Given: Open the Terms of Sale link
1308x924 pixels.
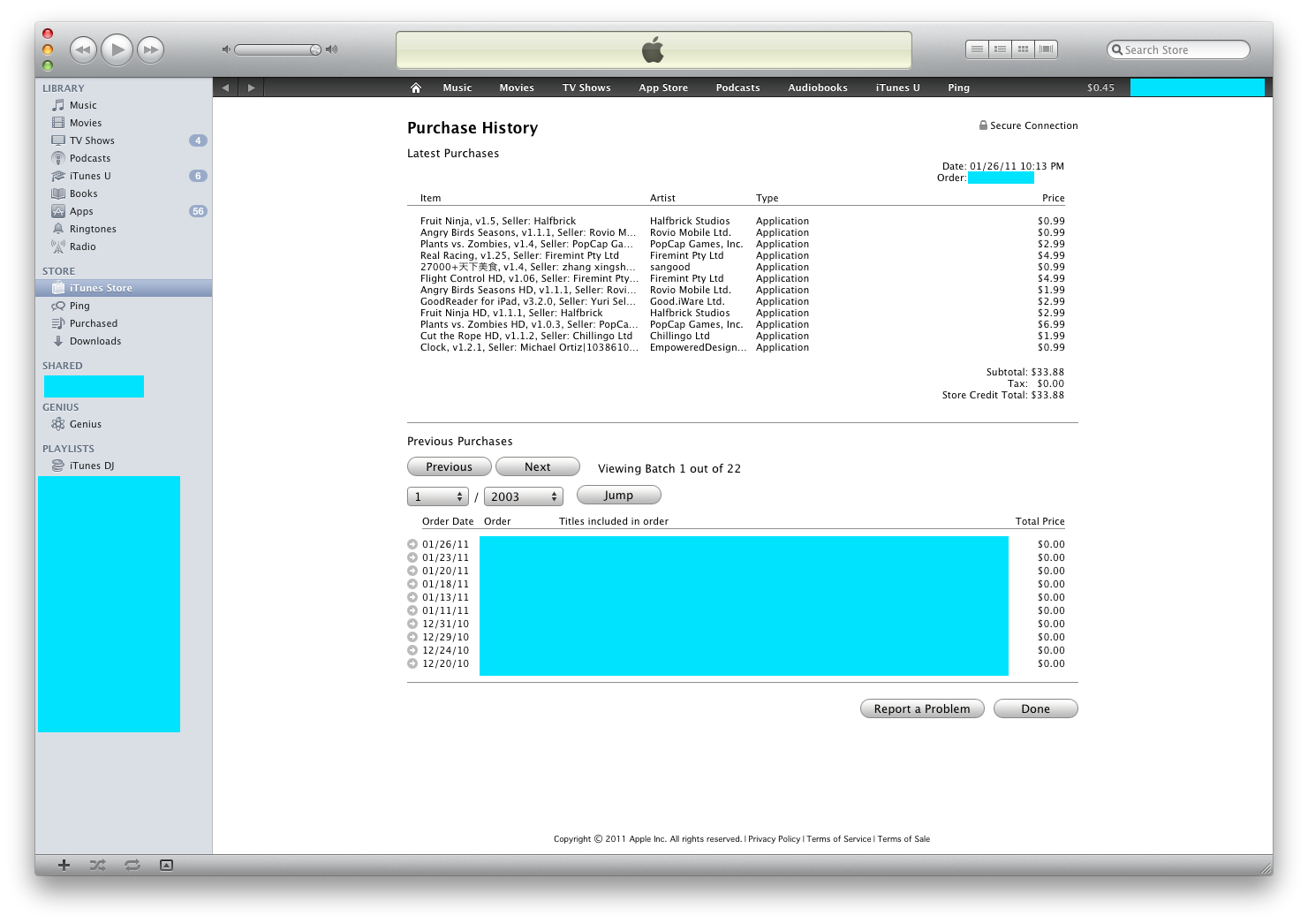Looking at the screenshot, I should pyautogui.click(x=904, y=839).
